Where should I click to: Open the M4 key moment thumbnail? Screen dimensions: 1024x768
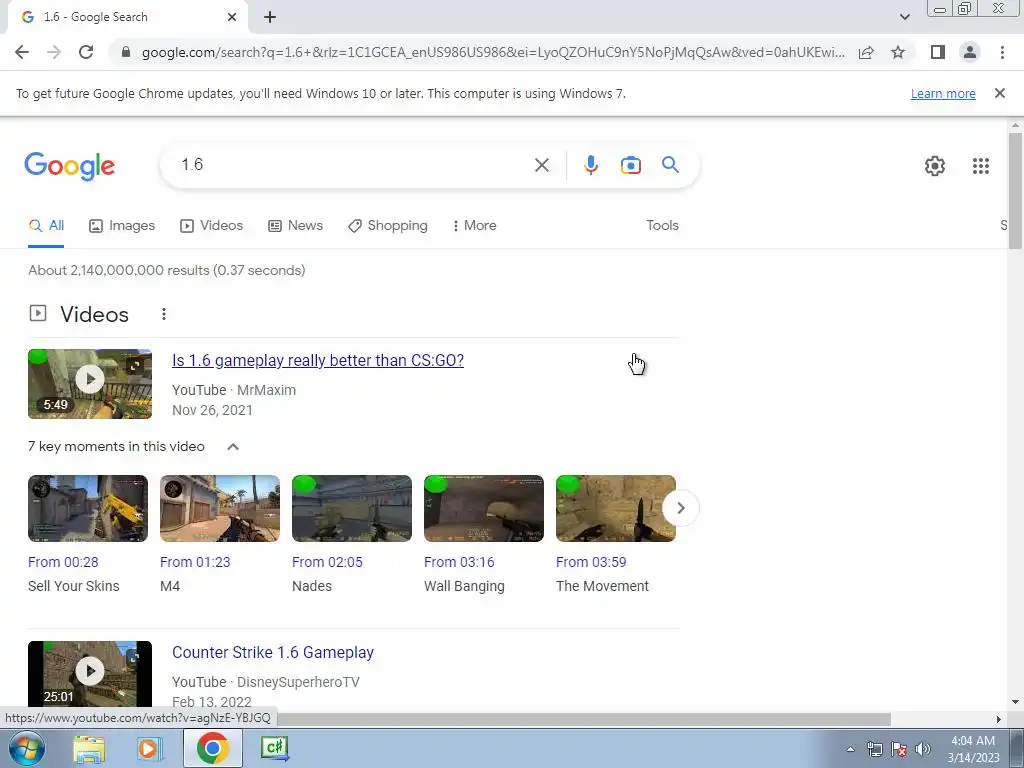[219, 508]
